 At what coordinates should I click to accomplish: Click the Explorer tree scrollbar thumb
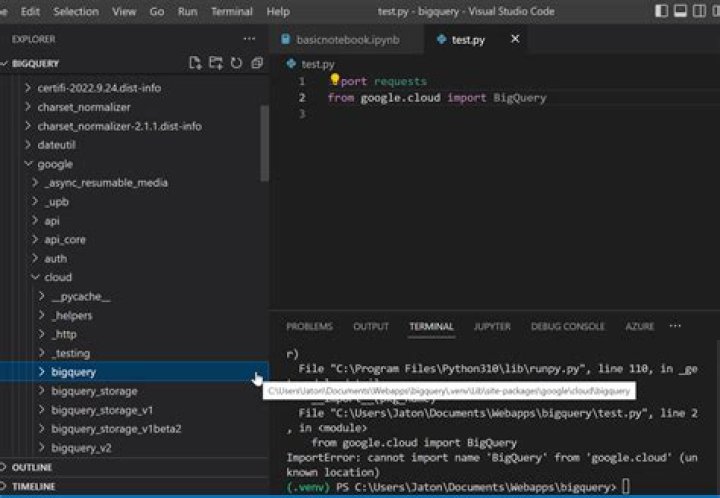[264, 143]
